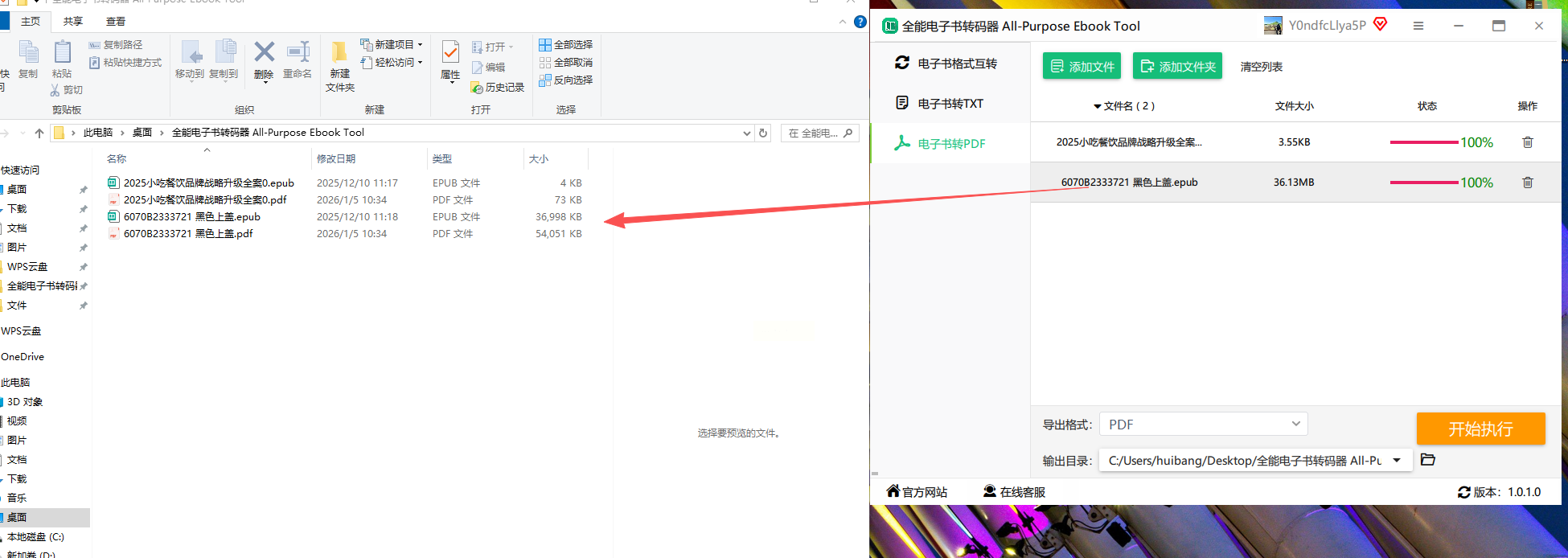The height and width of the screenshot is (558, 1568).
Task: Click Select none in Explorer ribbon
Action: tap(566, 63)
